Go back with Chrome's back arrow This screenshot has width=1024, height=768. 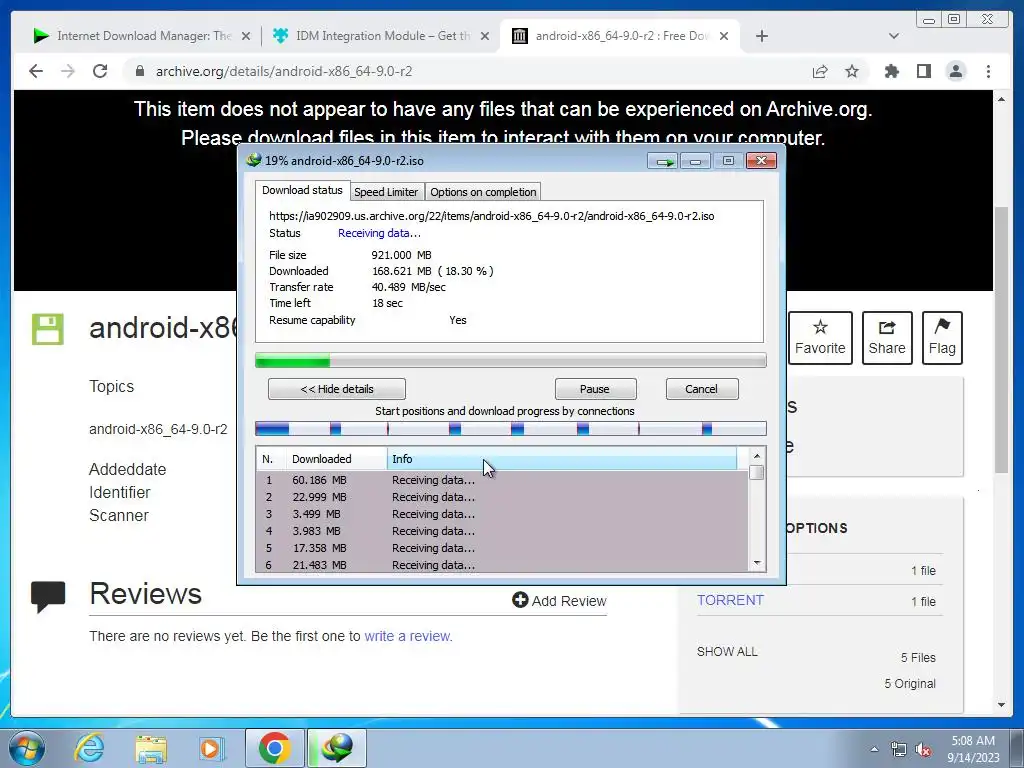[36, 71]
